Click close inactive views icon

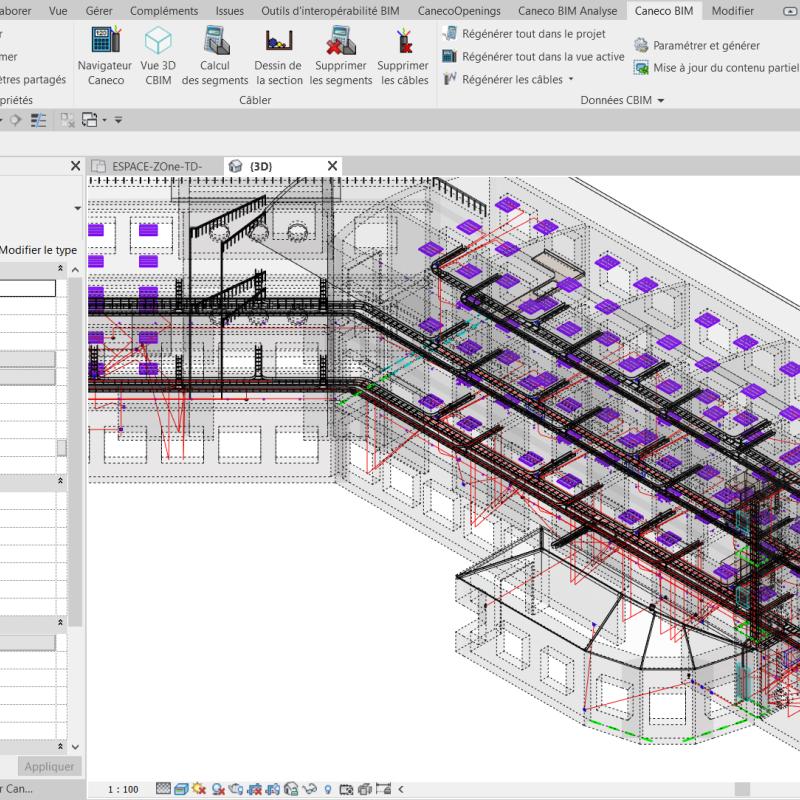[67, 120]
